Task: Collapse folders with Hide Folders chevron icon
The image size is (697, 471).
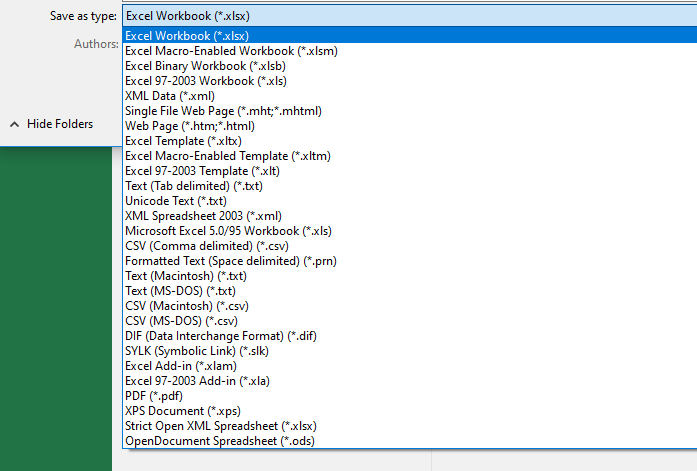Action: pos(15,124)
